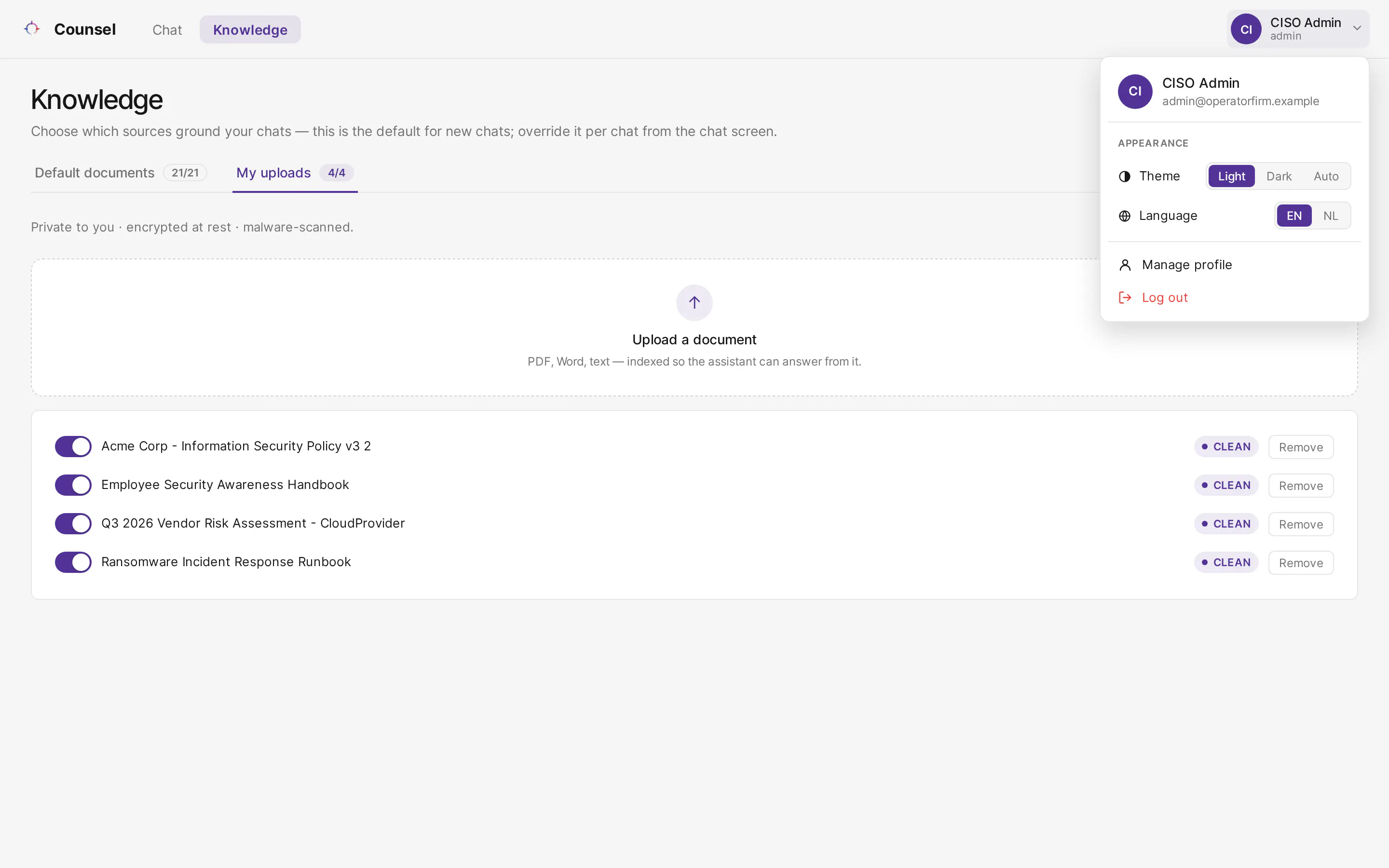
Task: Switch theme to Dark
Action: [x=1279, y=176]
